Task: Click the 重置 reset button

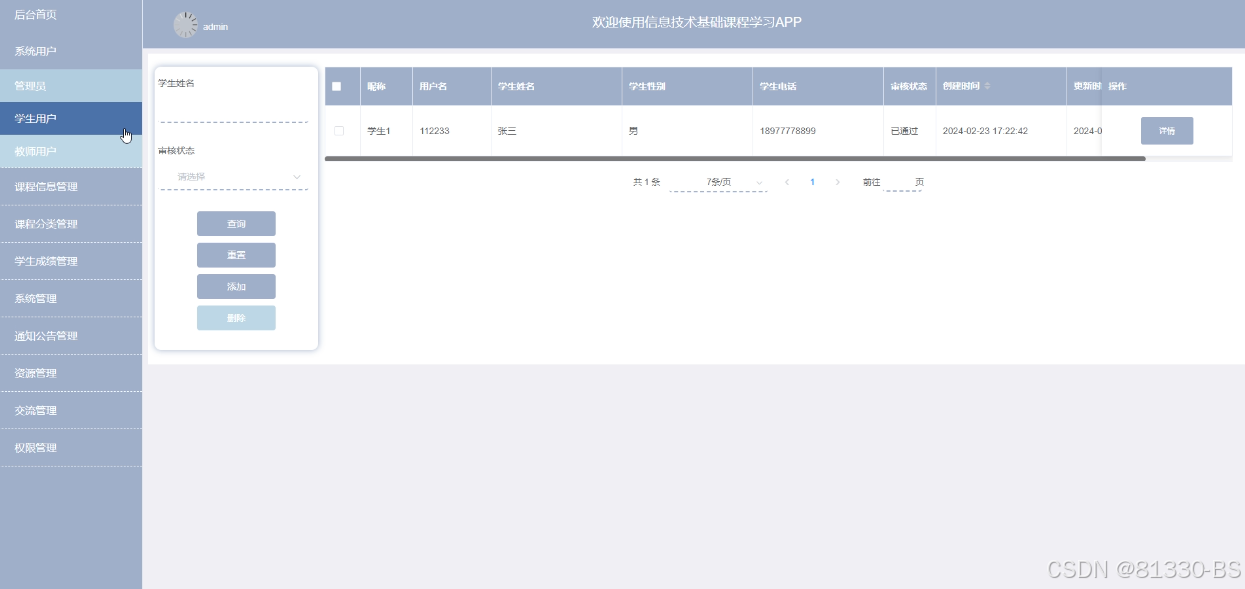Action: point(236,255)
